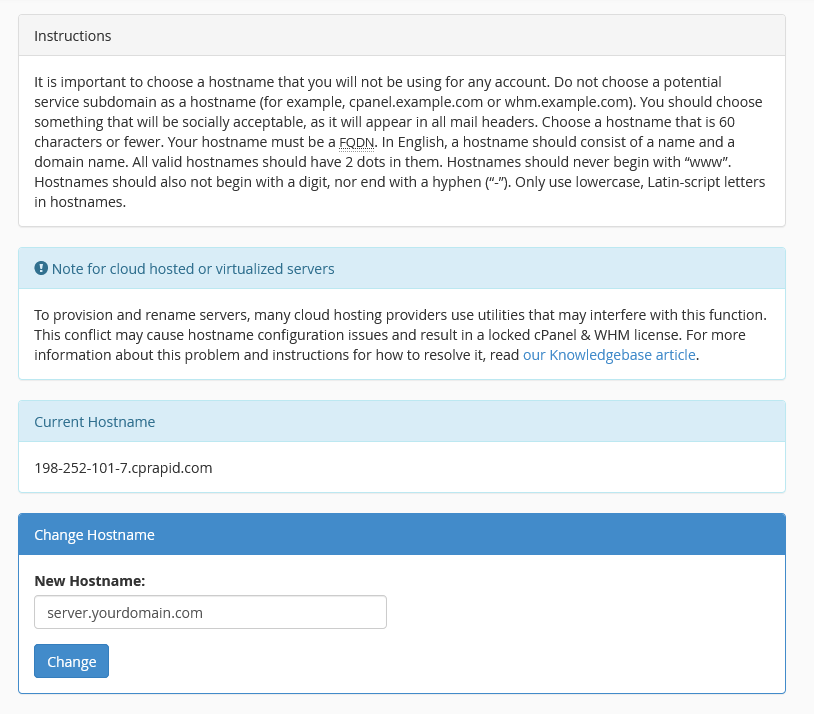Click the underlined FQDN abbreviation for its definition

[356, 142]
